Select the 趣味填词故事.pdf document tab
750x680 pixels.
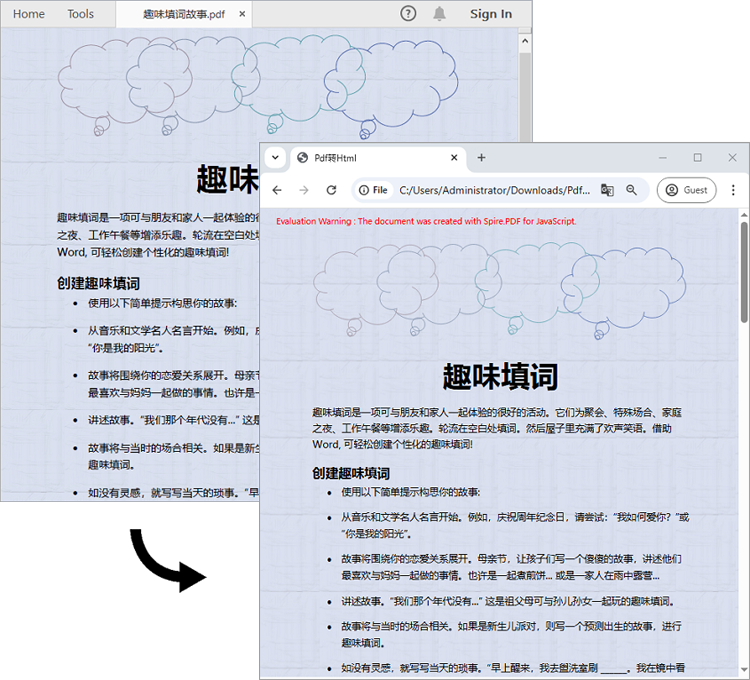tap(184, 14)
